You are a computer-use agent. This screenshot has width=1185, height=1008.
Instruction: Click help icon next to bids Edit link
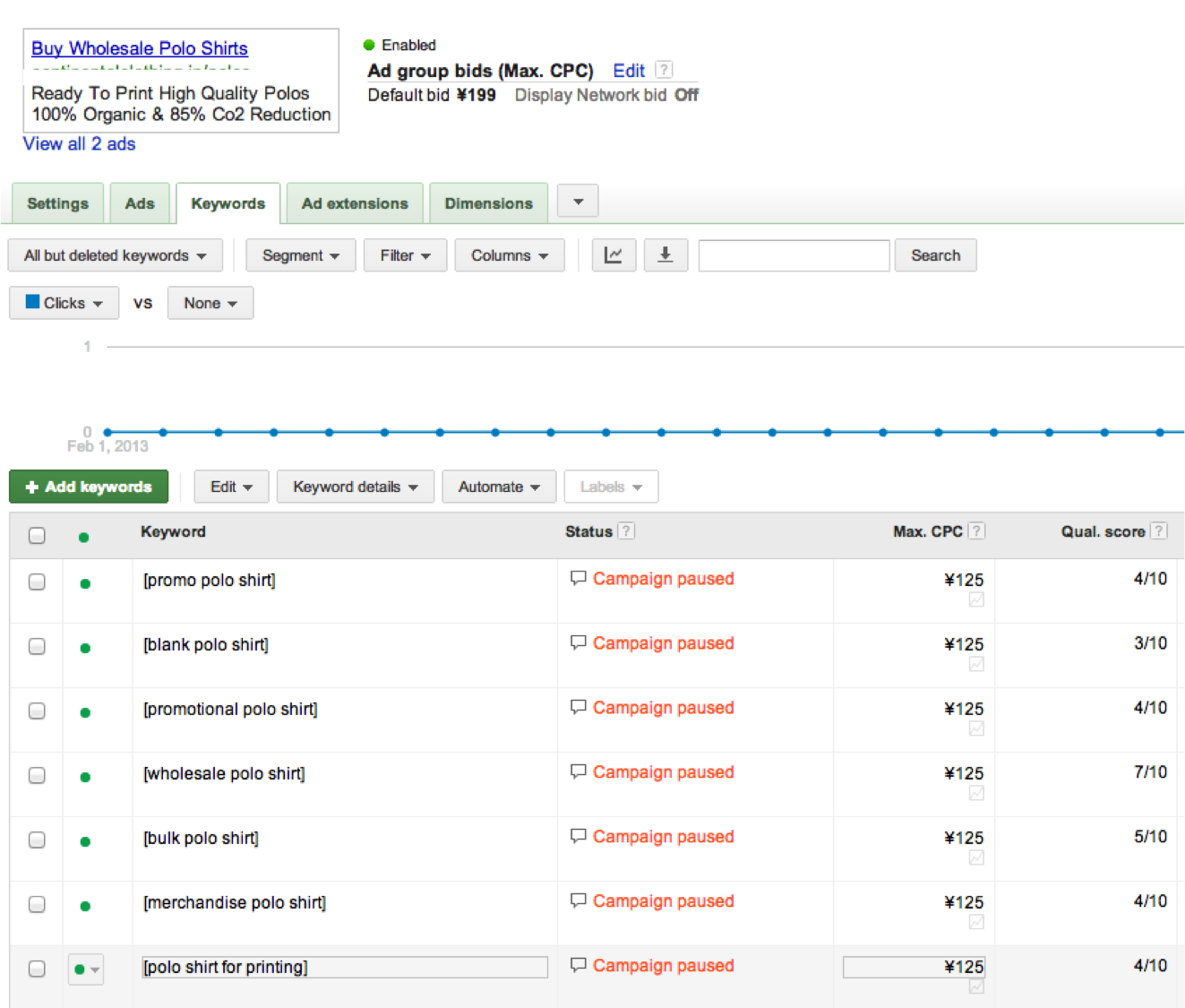click(663, 70)
